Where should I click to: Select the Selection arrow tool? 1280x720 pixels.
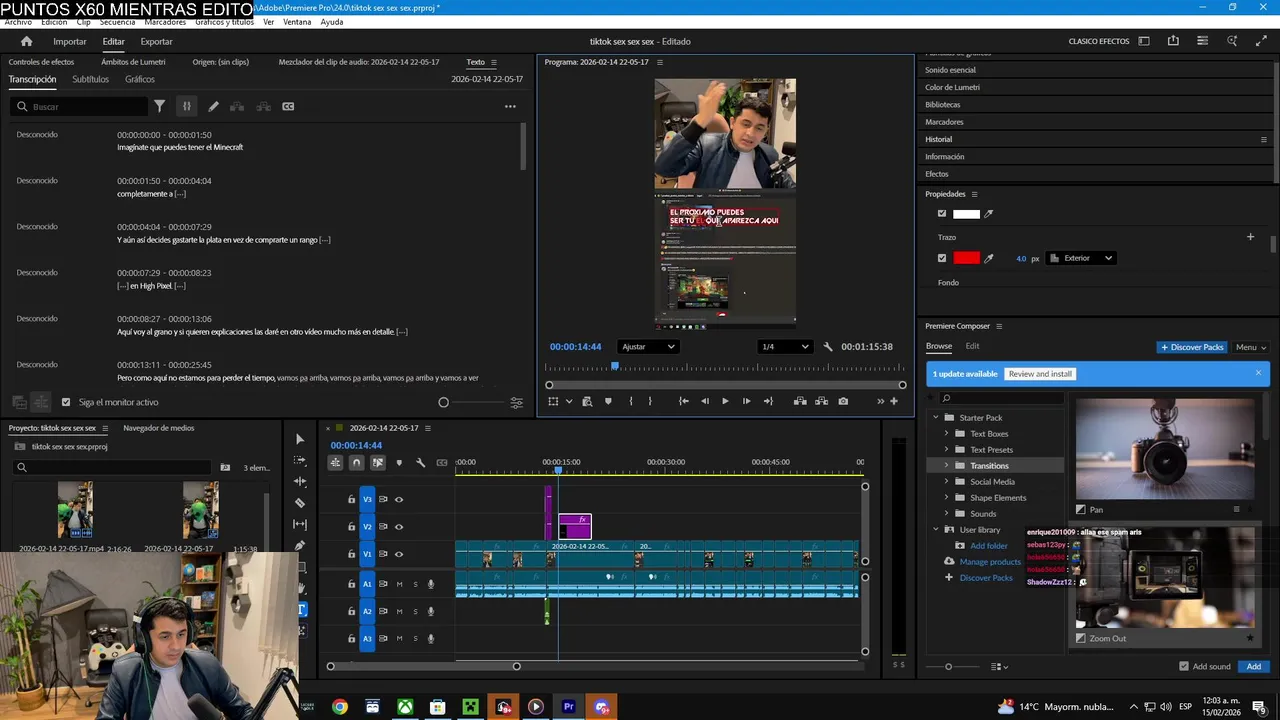coord(300,439)
